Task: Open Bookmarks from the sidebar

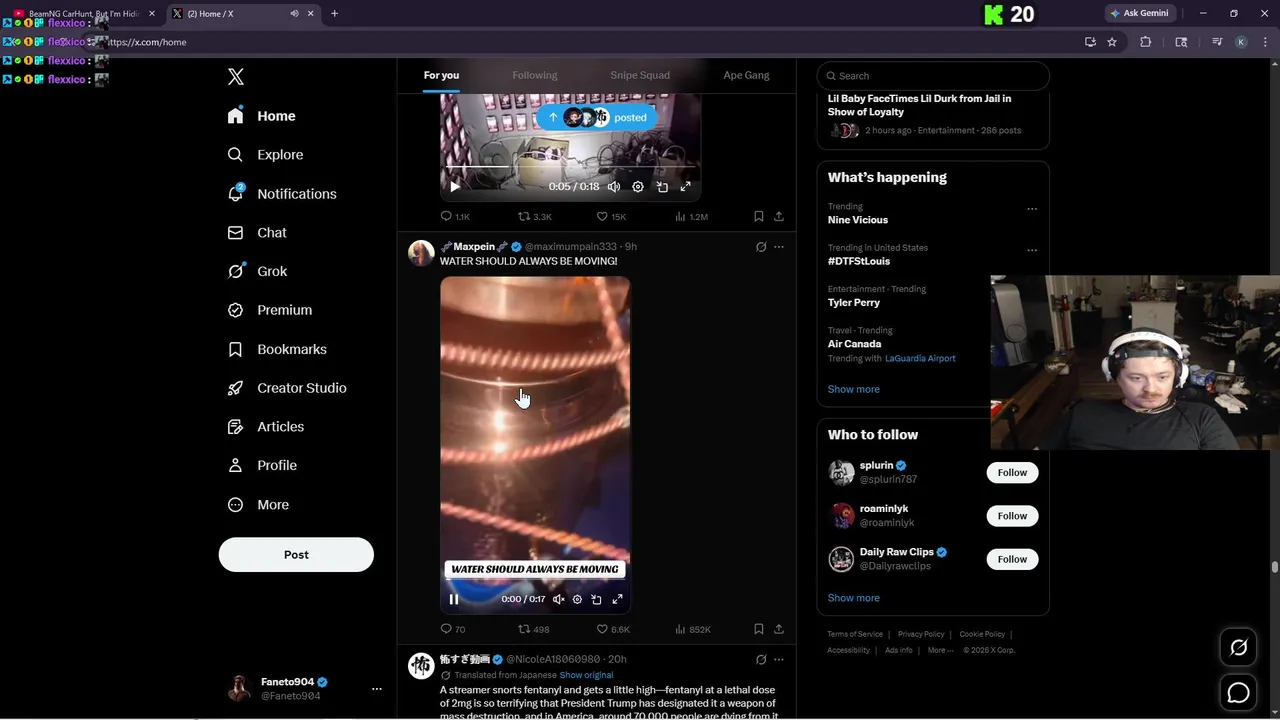Action: (277, 349)
